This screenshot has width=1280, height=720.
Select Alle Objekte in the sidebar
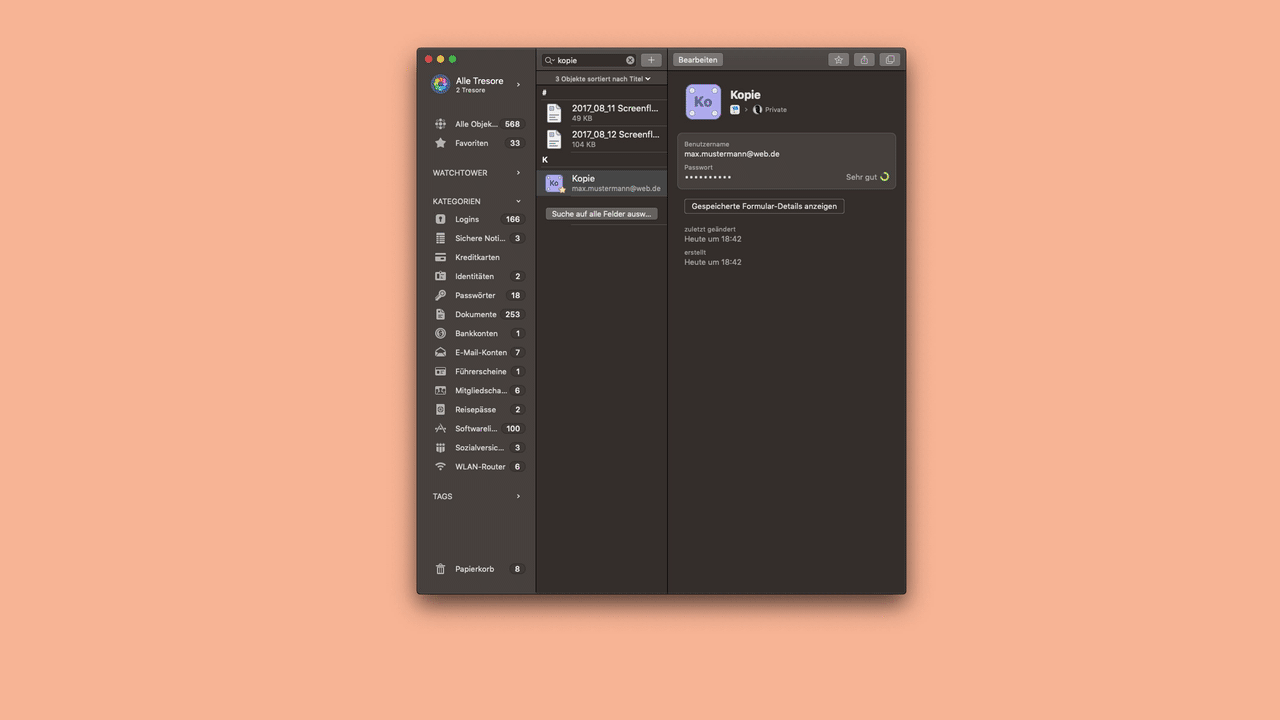(x=476, y=124)
